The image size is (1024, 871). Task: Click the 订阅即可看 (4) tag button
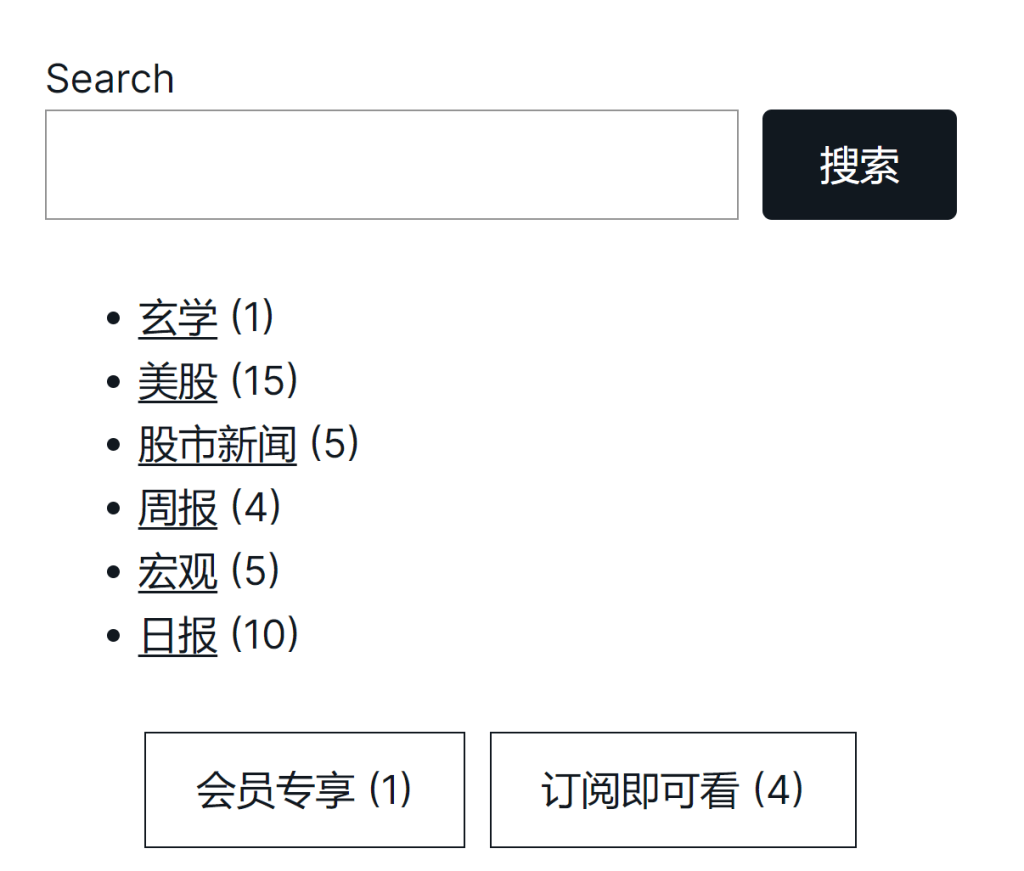(x=672, y=790)
